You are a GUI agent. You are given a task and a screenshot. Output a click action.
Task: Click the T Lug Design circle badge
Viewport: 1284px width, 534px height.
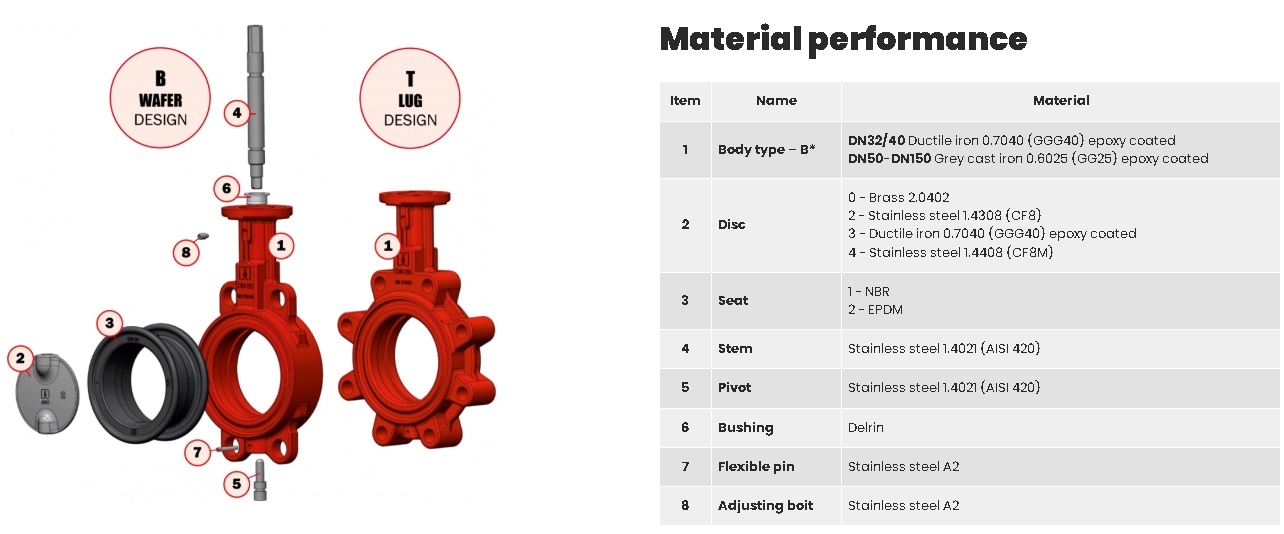[x=410, y=100]
